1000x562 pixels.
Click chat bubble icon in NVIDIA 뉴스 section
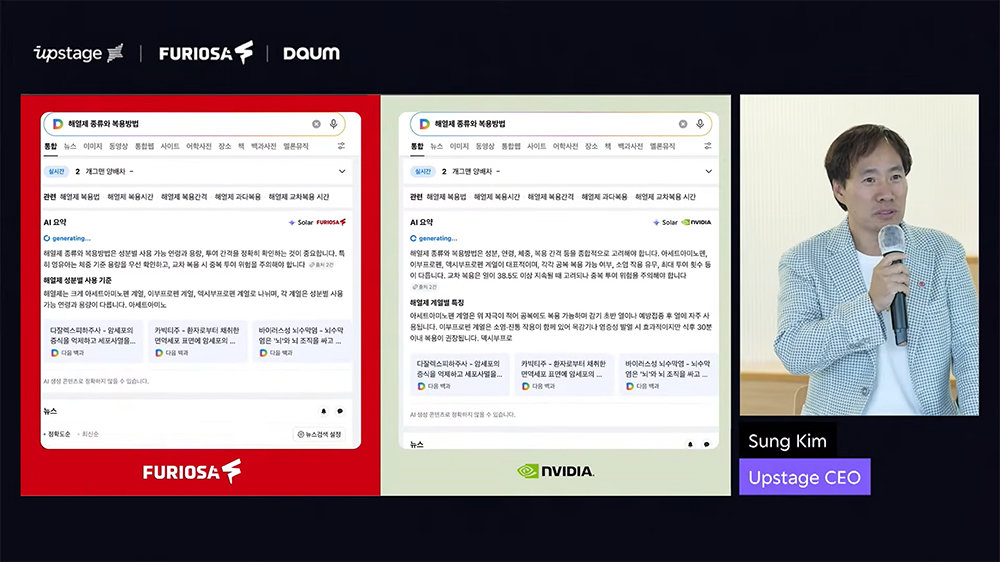click(x=707, y=445)
